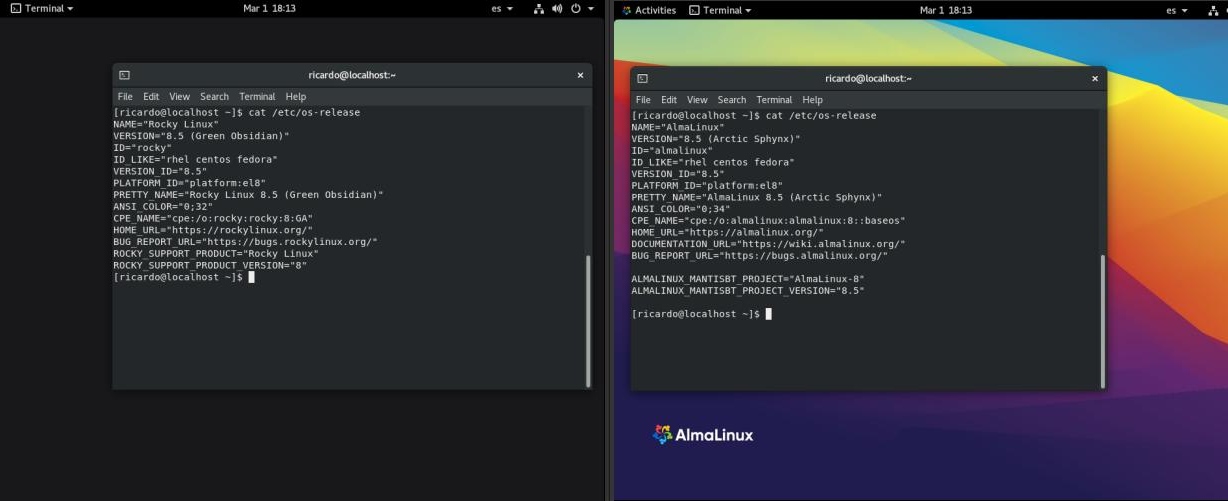Click NAME="Rocky Linux" line in terminal
Screen dimensions: 1228x501
[166, 124]
